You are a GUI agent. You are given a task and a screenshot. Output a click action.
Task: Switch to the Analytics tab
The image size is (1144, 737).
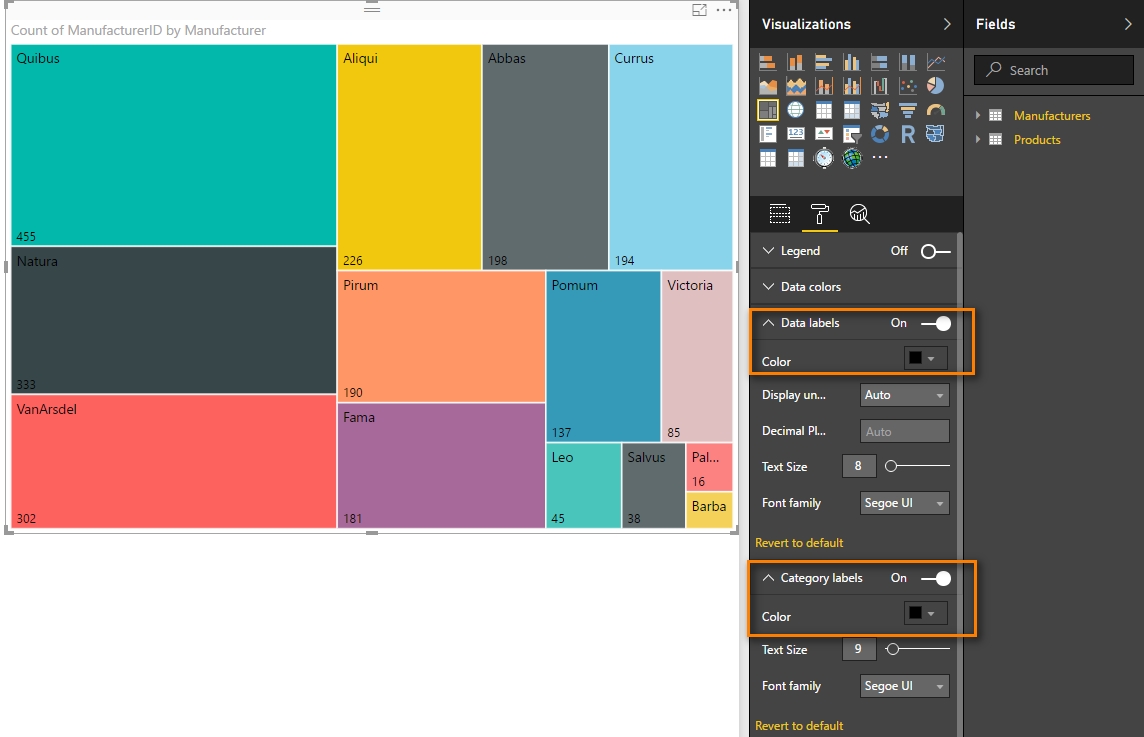[x=859, y=214]
